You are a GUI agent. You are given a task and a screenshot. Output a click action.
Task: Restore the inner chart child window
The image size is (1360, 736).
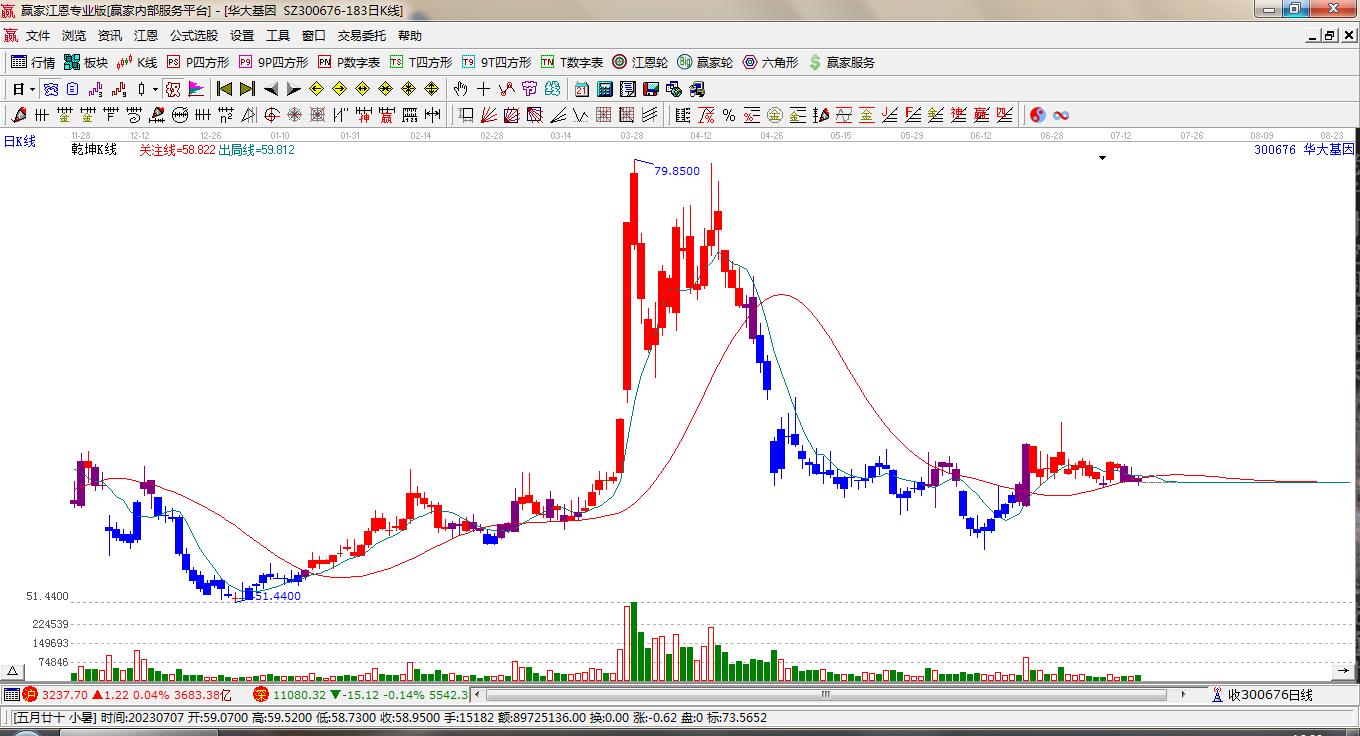click(x=1329, y=35)
